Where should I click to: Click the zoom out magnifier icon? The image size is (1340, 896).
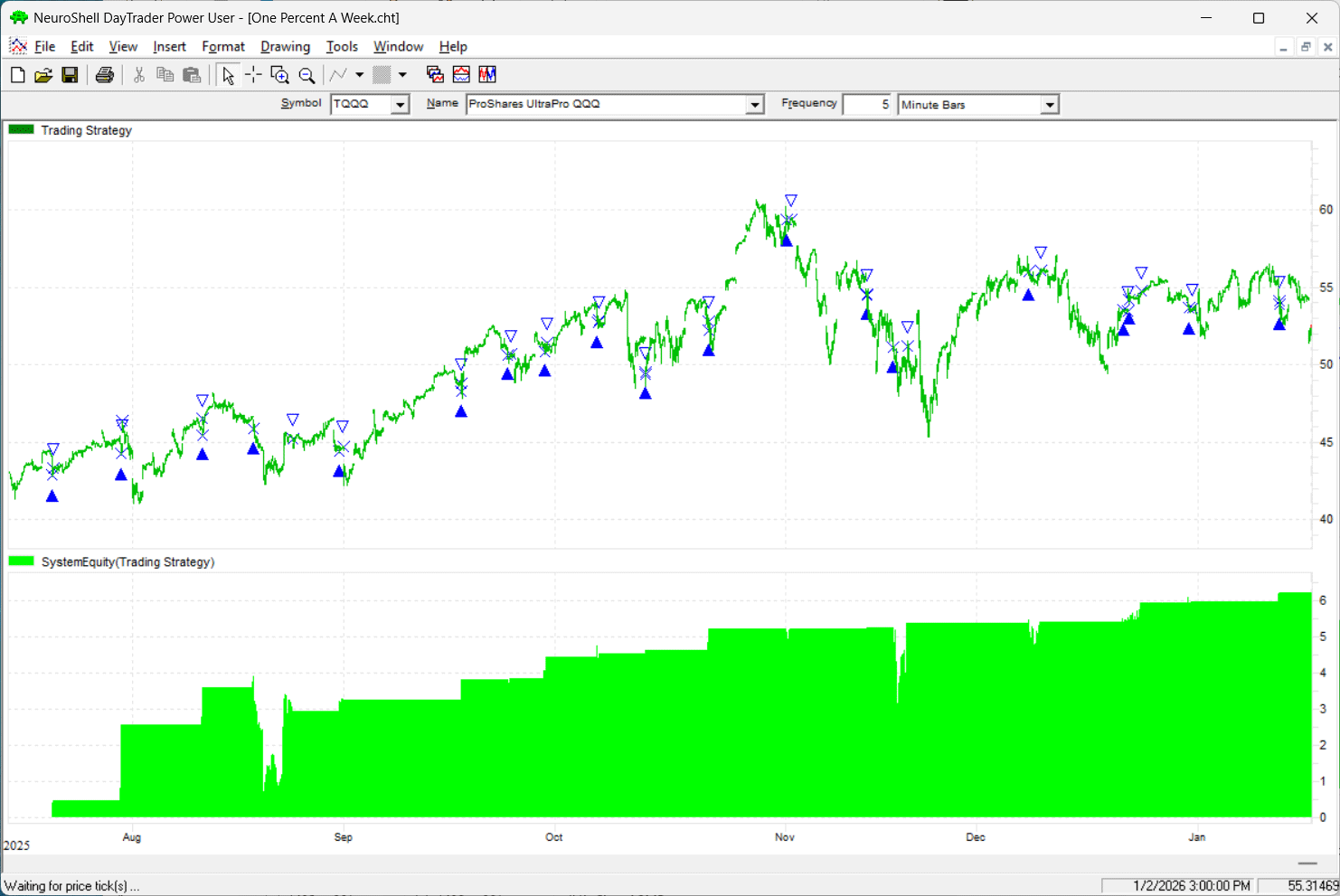307,75
